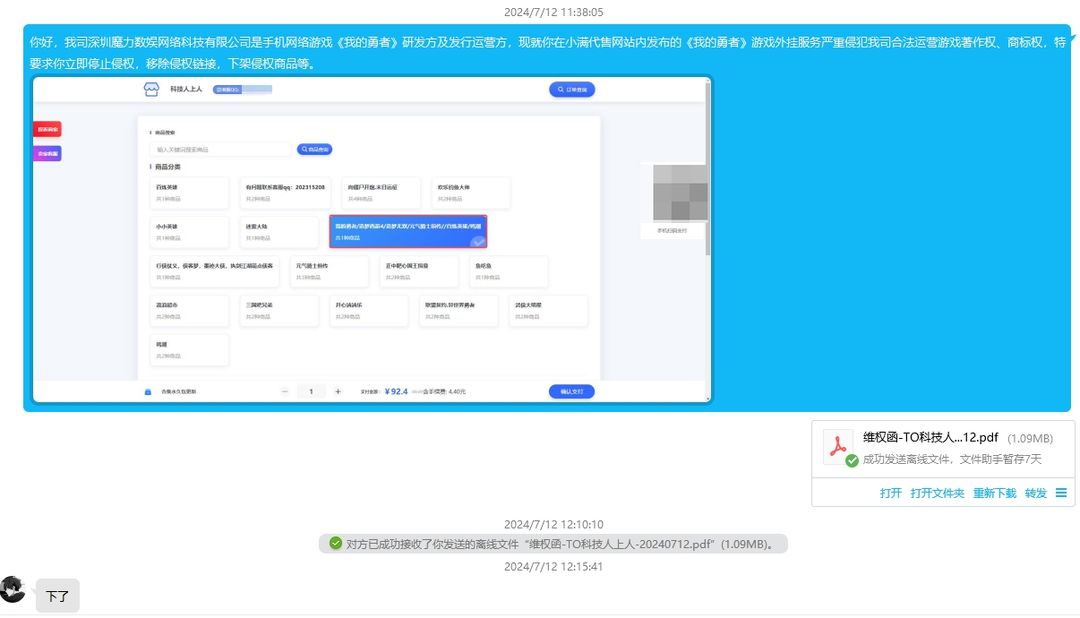Click the red PDF file icon

tap(838, 445)
